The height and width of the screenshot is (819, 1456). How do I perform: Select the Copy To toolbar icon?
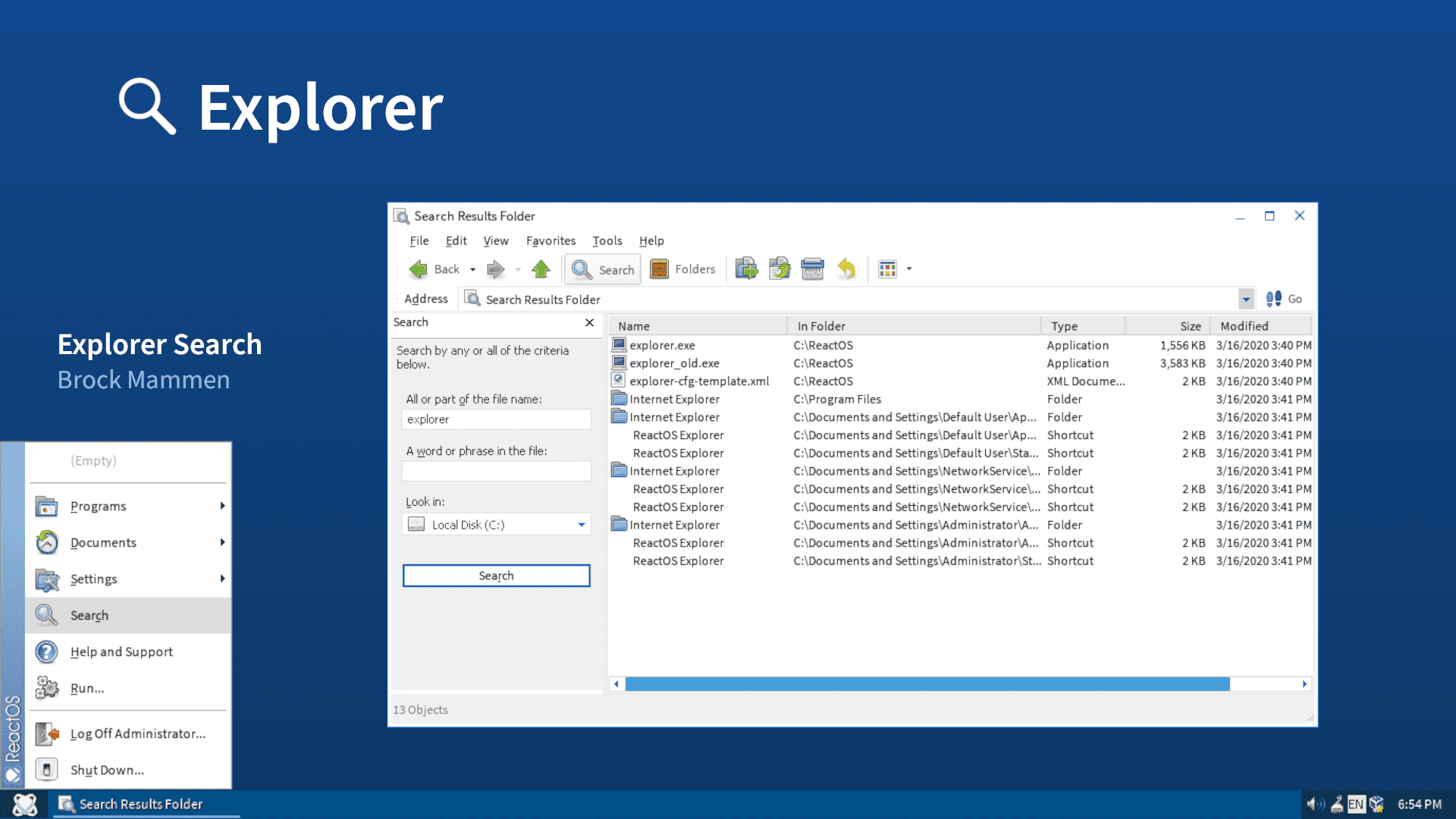[780, 269]
